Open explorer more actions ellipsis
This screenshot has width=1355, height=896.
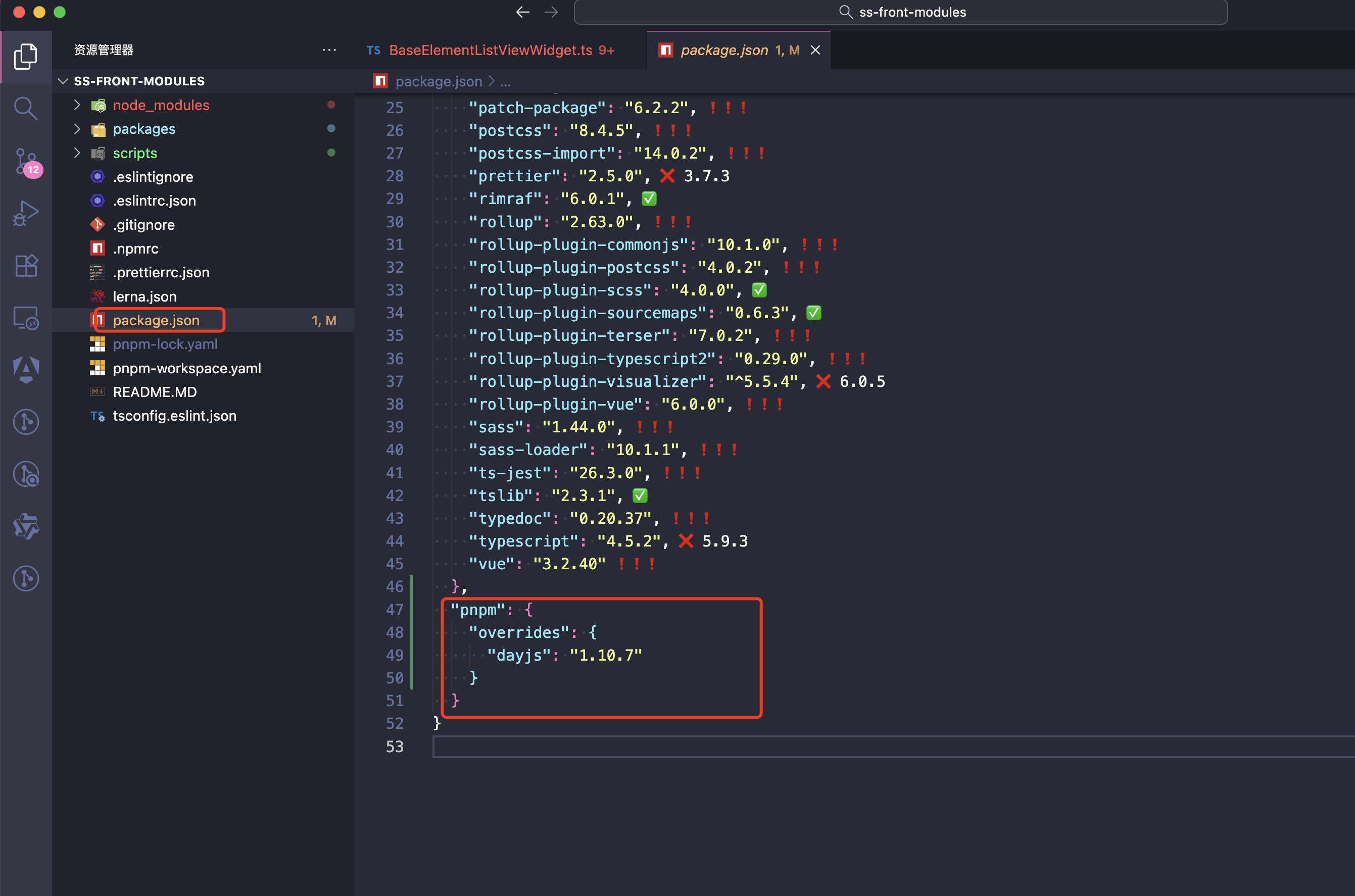329,51
